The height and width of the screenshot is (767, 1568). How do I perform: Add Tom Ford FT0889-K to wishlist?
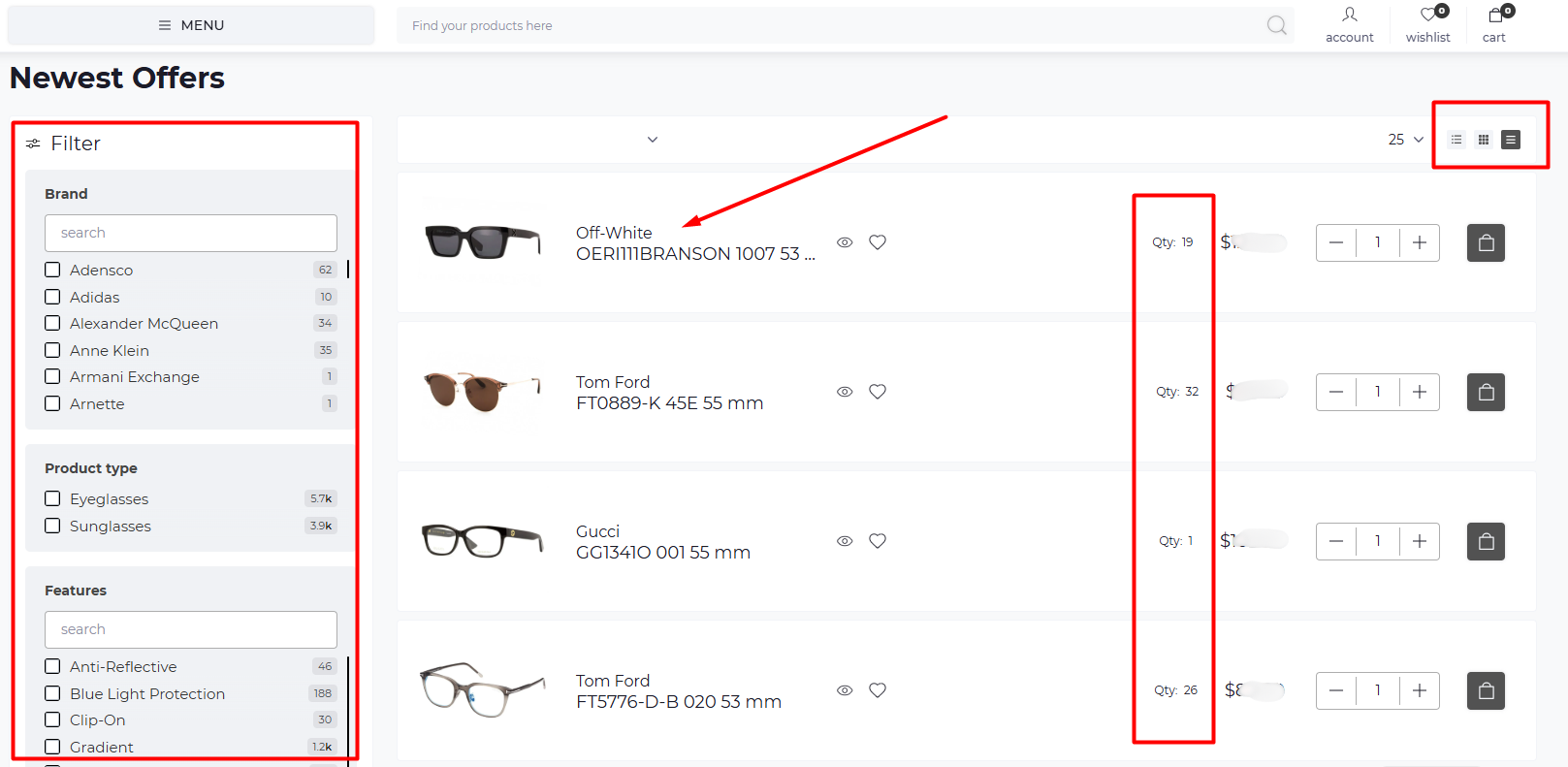point(878,392)
